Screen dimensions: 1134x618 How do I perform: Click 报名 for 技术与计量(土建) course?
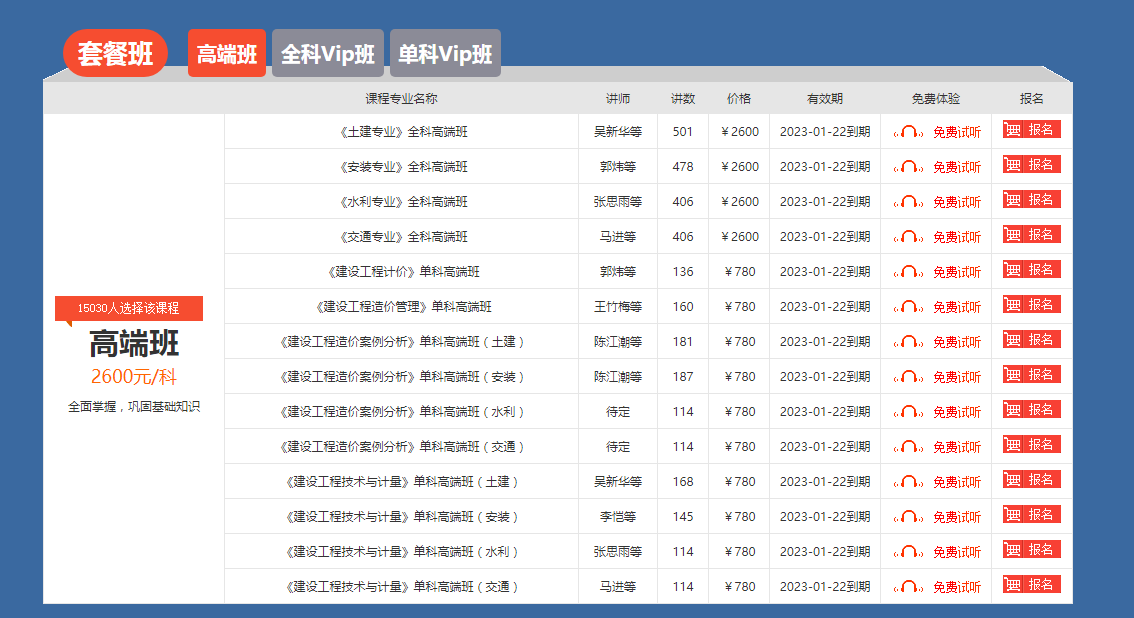[1031, 480]
